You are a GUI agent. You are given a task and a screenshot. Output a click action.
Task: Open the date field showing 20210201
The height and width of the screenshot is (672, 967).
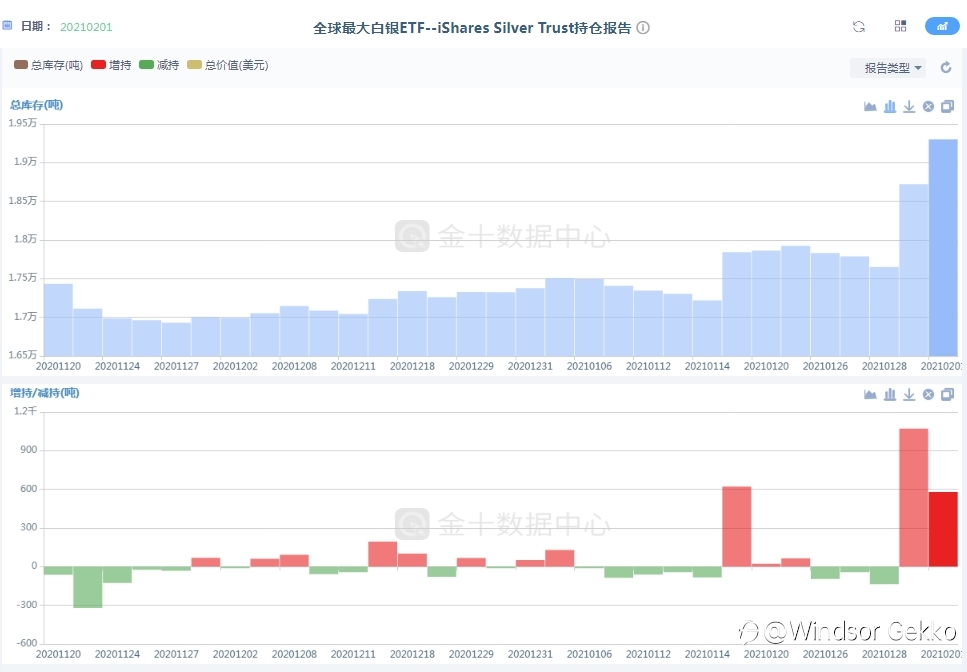[86, 27]
